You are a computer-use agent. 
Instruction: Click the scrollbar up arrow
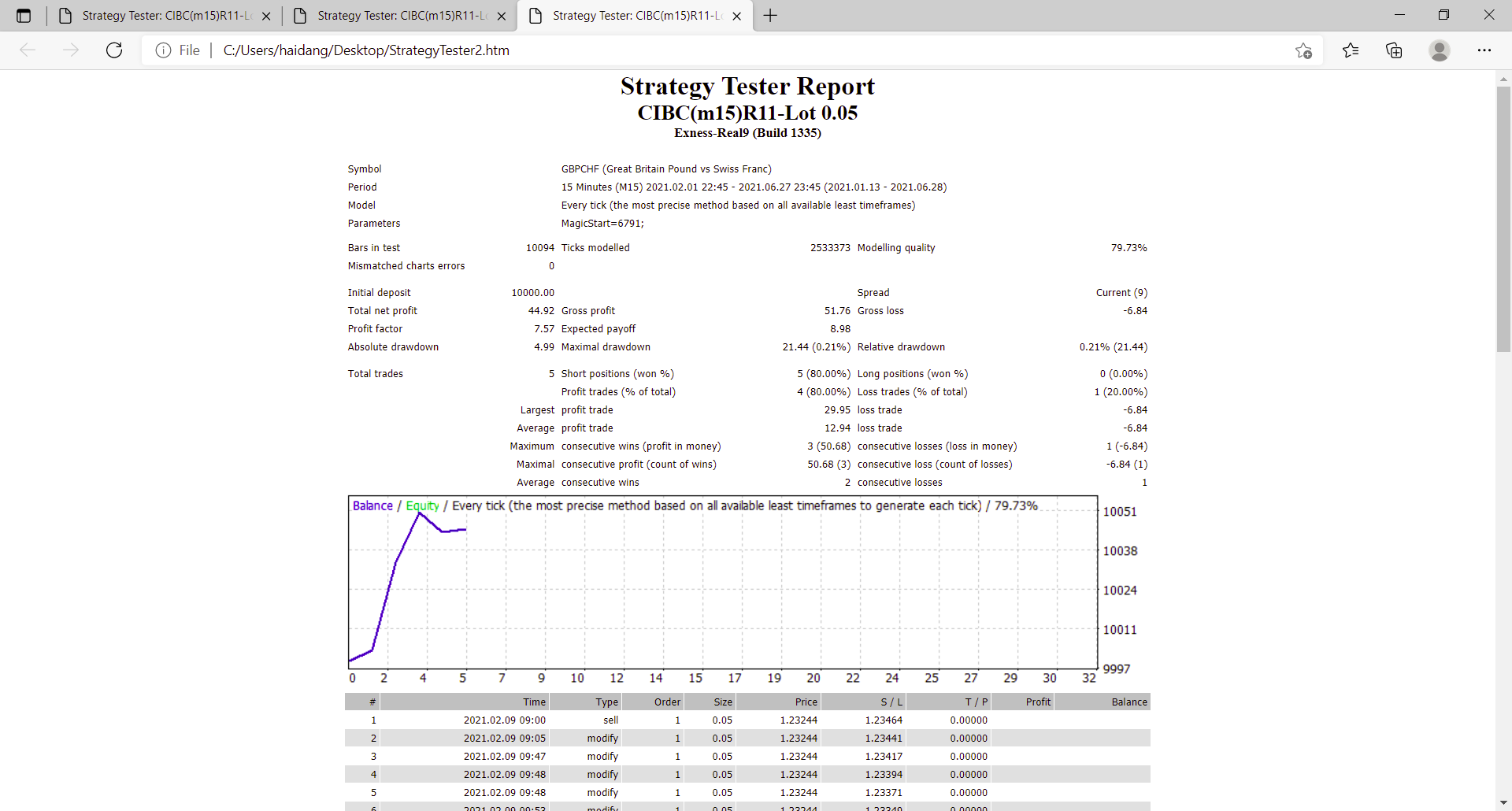tap(1503, 79)
